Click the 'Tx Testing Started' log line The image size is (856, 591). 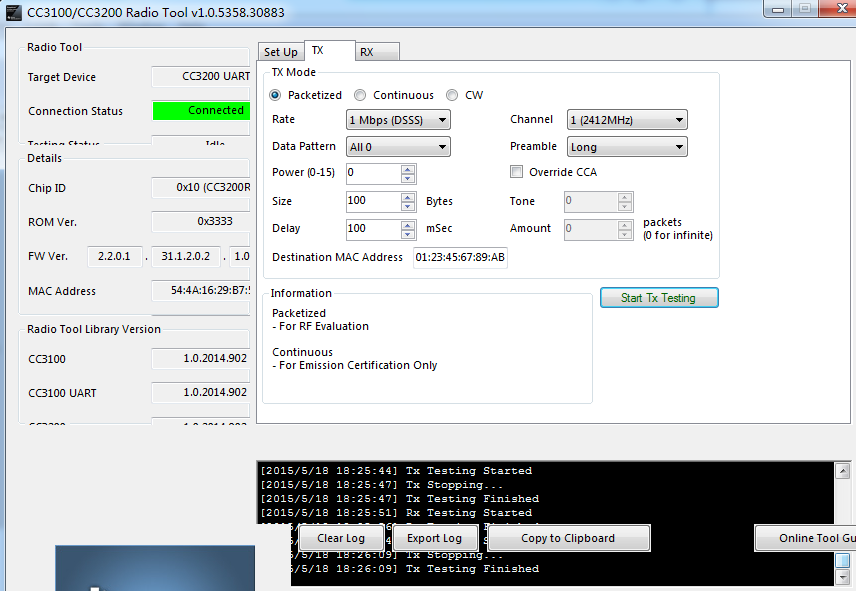(x=396, y=470)
